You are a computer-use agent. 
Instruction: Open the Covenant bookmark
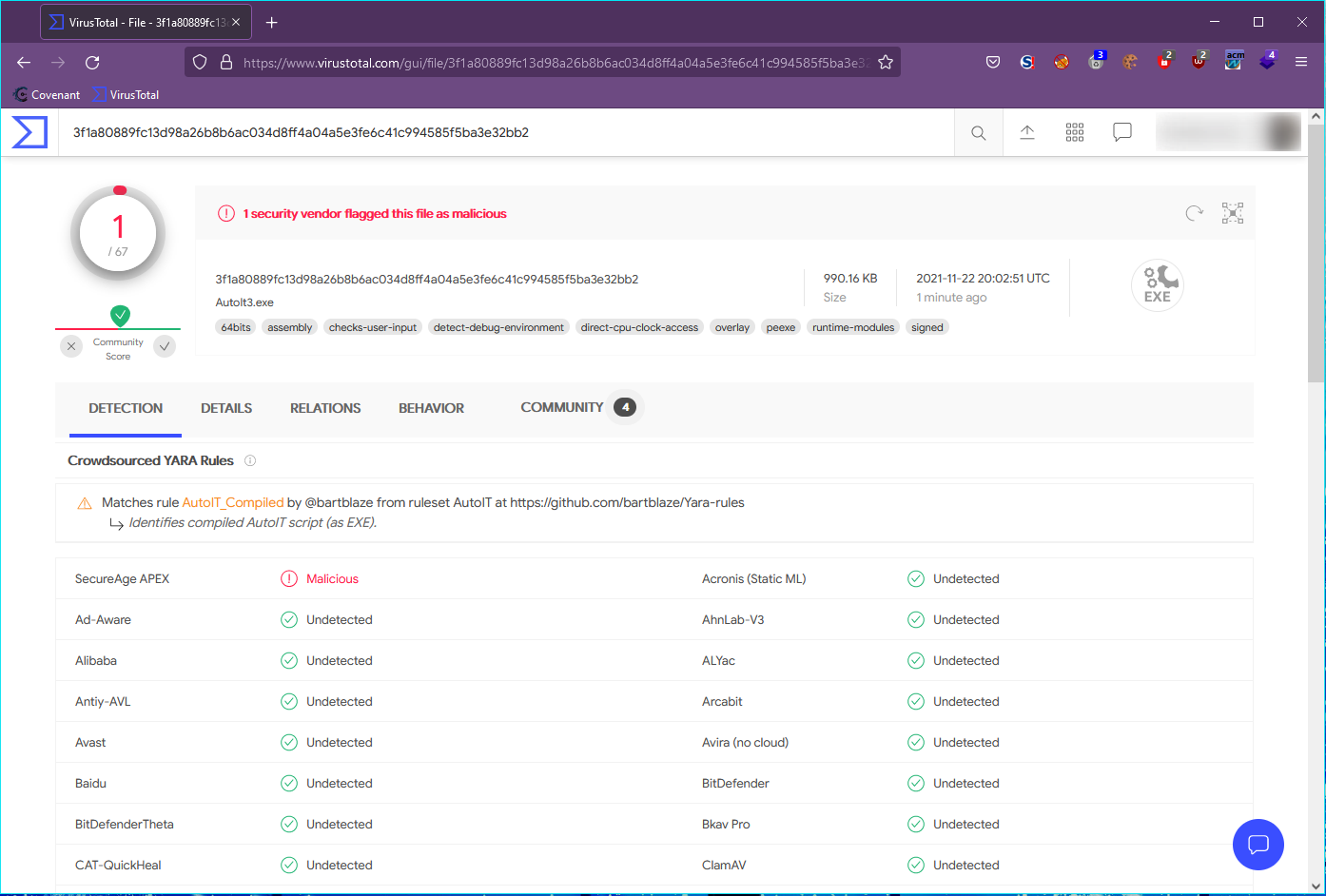47,95
